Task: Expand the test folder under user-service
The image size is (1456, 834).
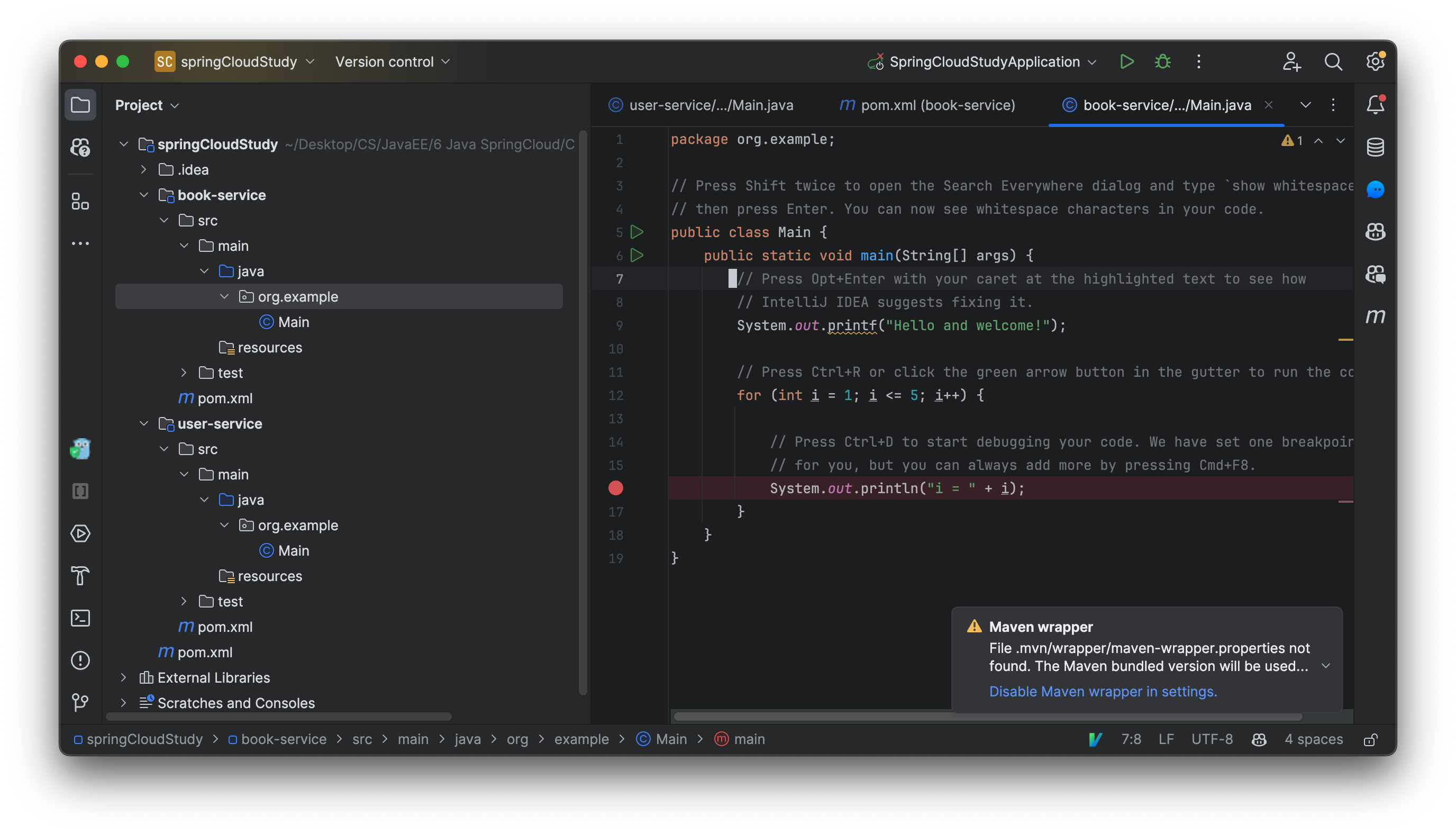Action: coord(184,601)
